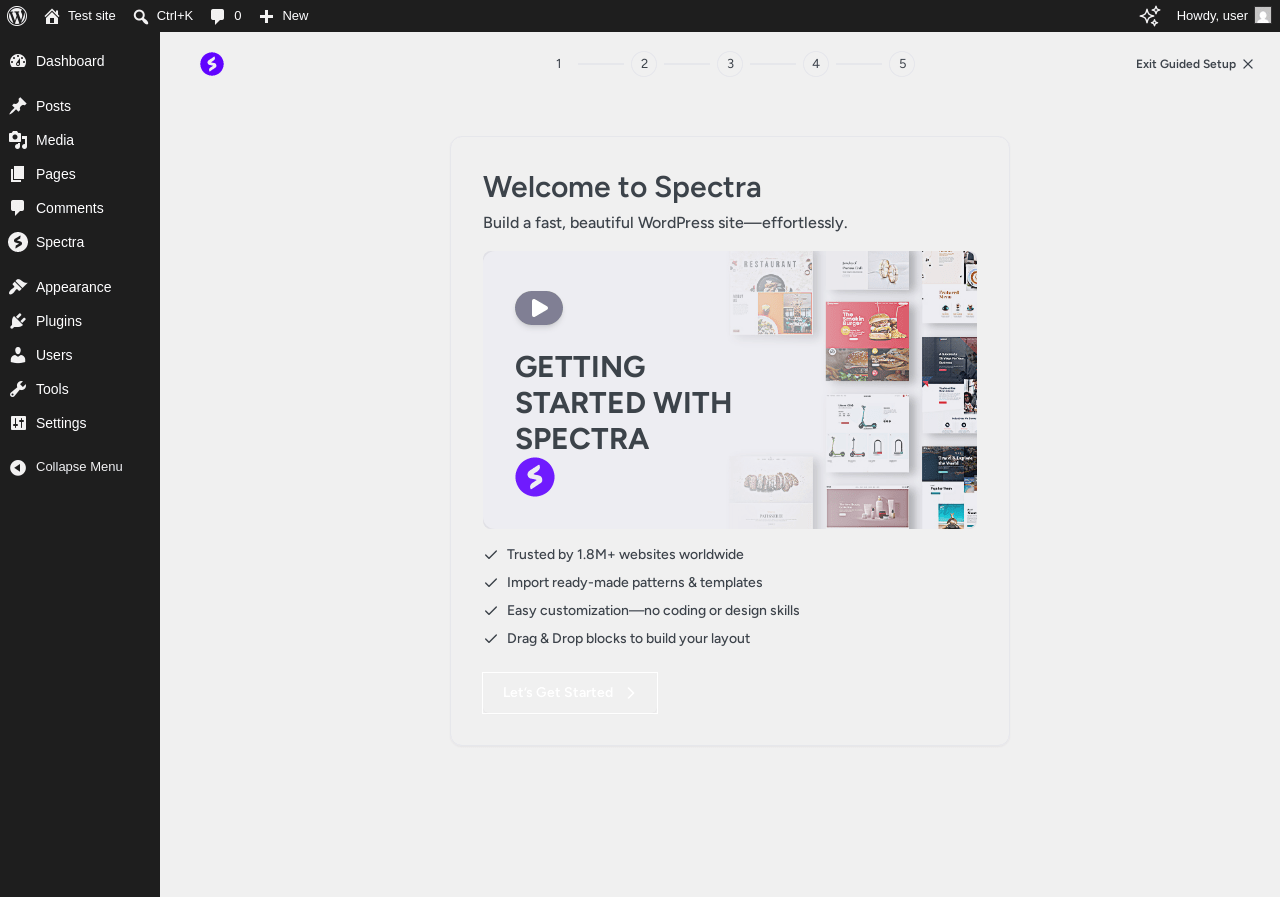The width and height of the screenshot is (1280, 897).
Task: Click the Spectra sidebar icon
Action: coord(18,242)
